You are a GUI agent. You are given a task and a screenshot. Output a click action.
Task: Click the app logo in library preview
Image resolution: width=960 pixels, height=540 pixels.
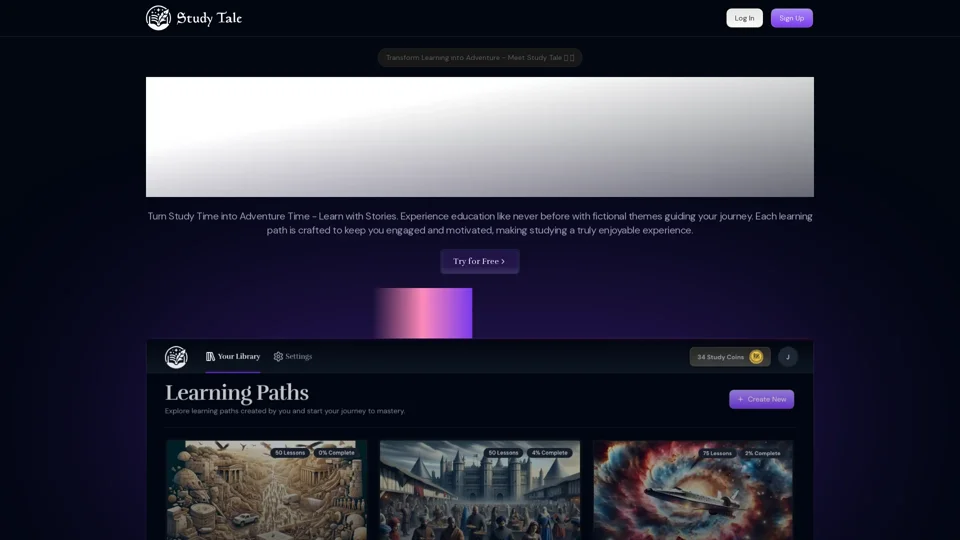176,357
